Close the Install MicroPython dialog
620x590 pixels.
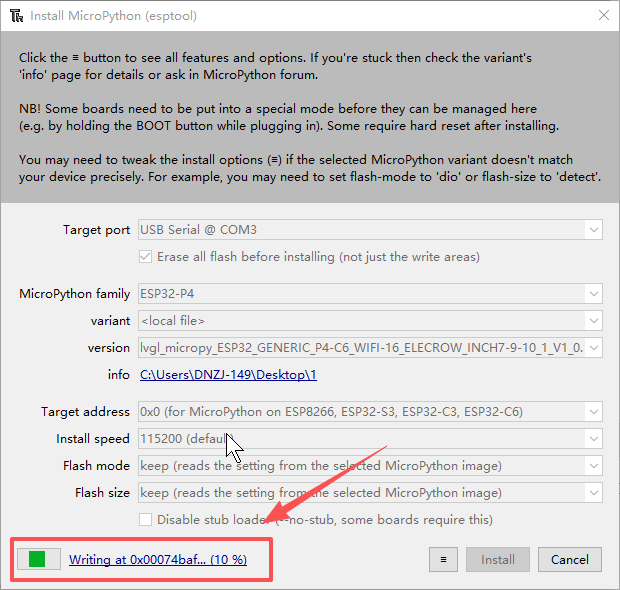click(604, 15)
